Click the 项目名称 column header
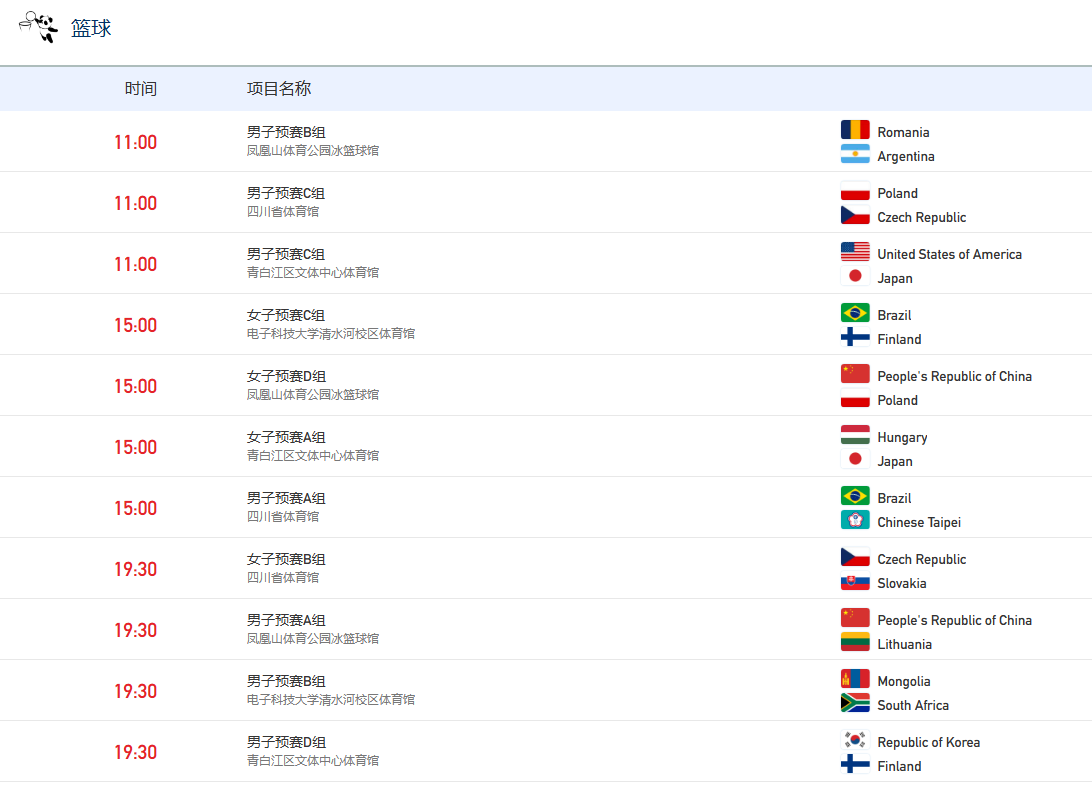Viewport: 1092px width, 786px height. tap(279, 89)
